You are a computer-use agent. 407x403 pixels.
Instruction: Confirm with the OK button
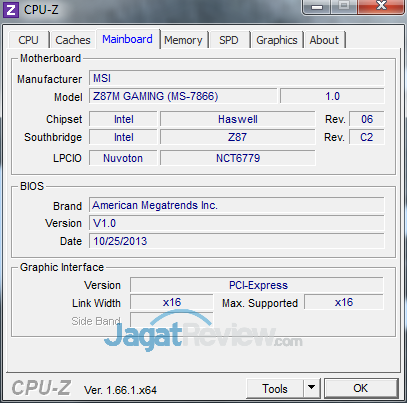[361, 388]
